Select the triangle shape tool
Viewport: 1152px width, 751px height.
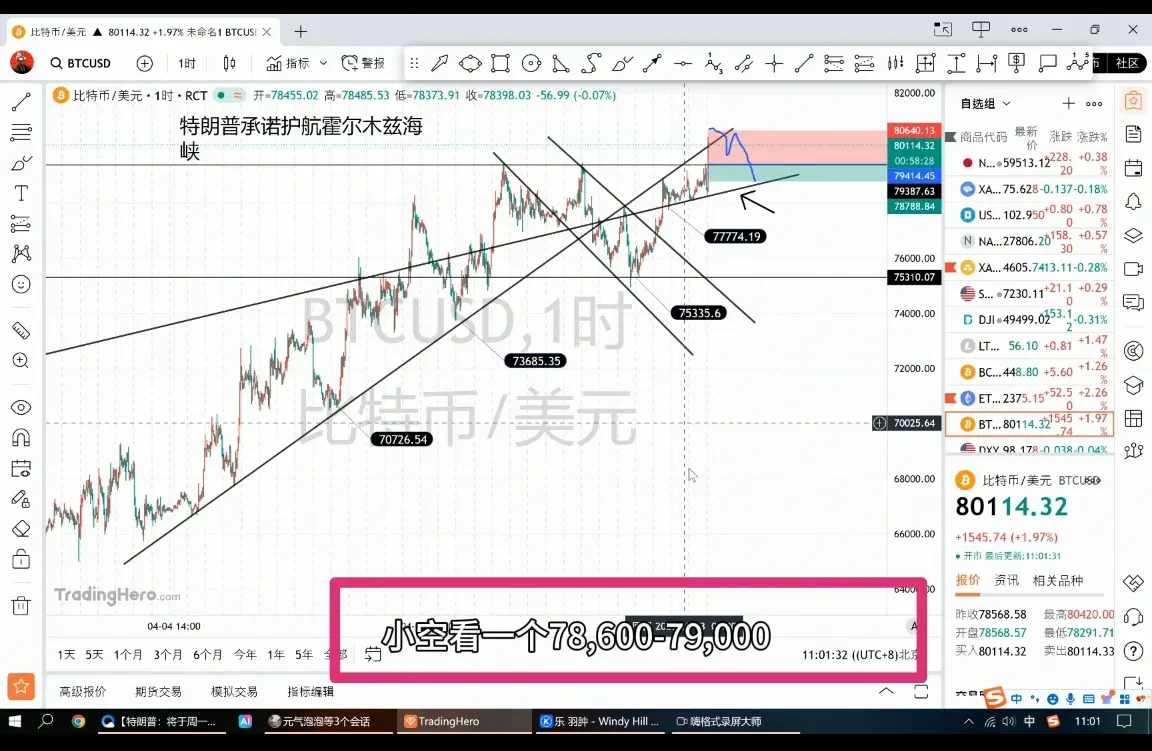(x=561, y=63)
